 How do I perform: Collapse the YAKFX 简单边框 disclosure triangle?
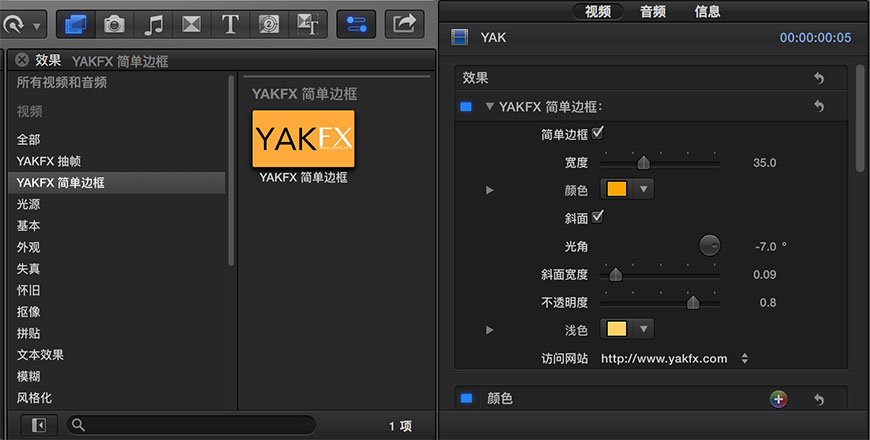pos(489,107)
